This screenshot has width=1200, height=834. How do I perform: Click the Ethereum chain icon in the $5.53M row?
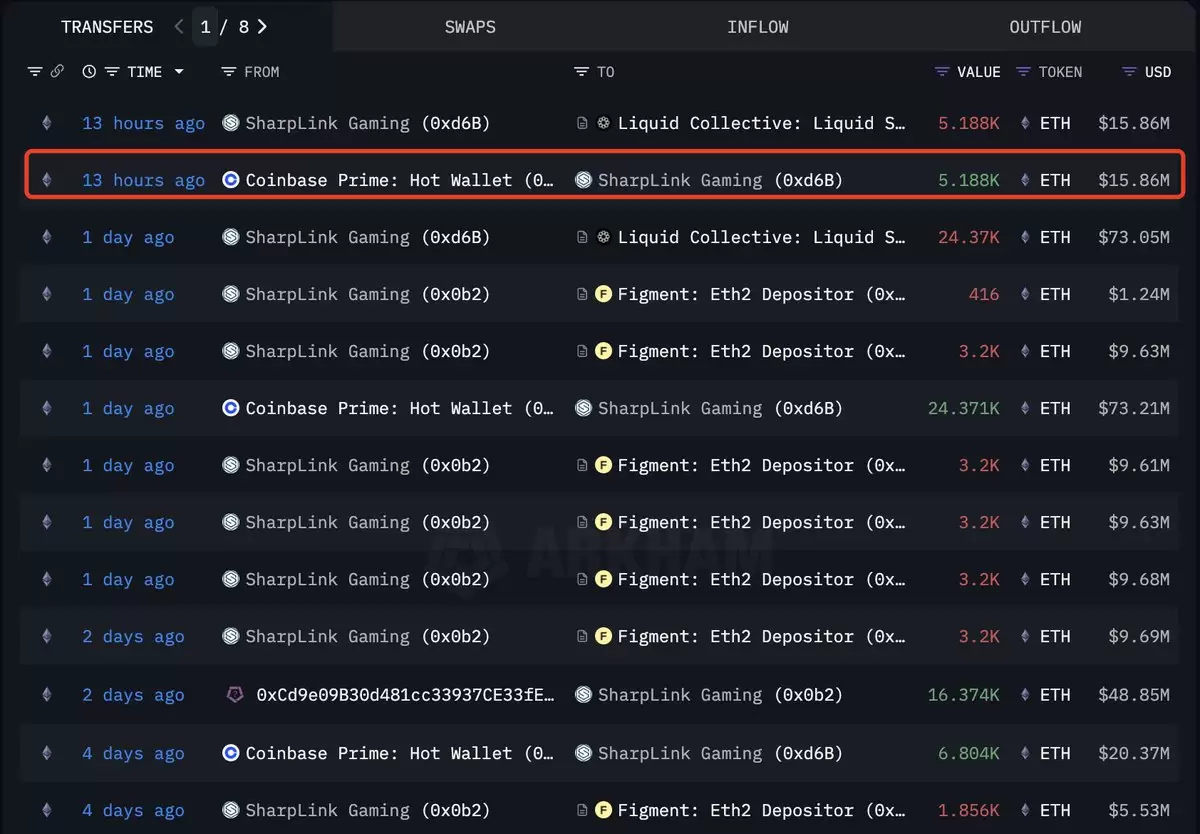pyautogui.click(x=46, y=810)
